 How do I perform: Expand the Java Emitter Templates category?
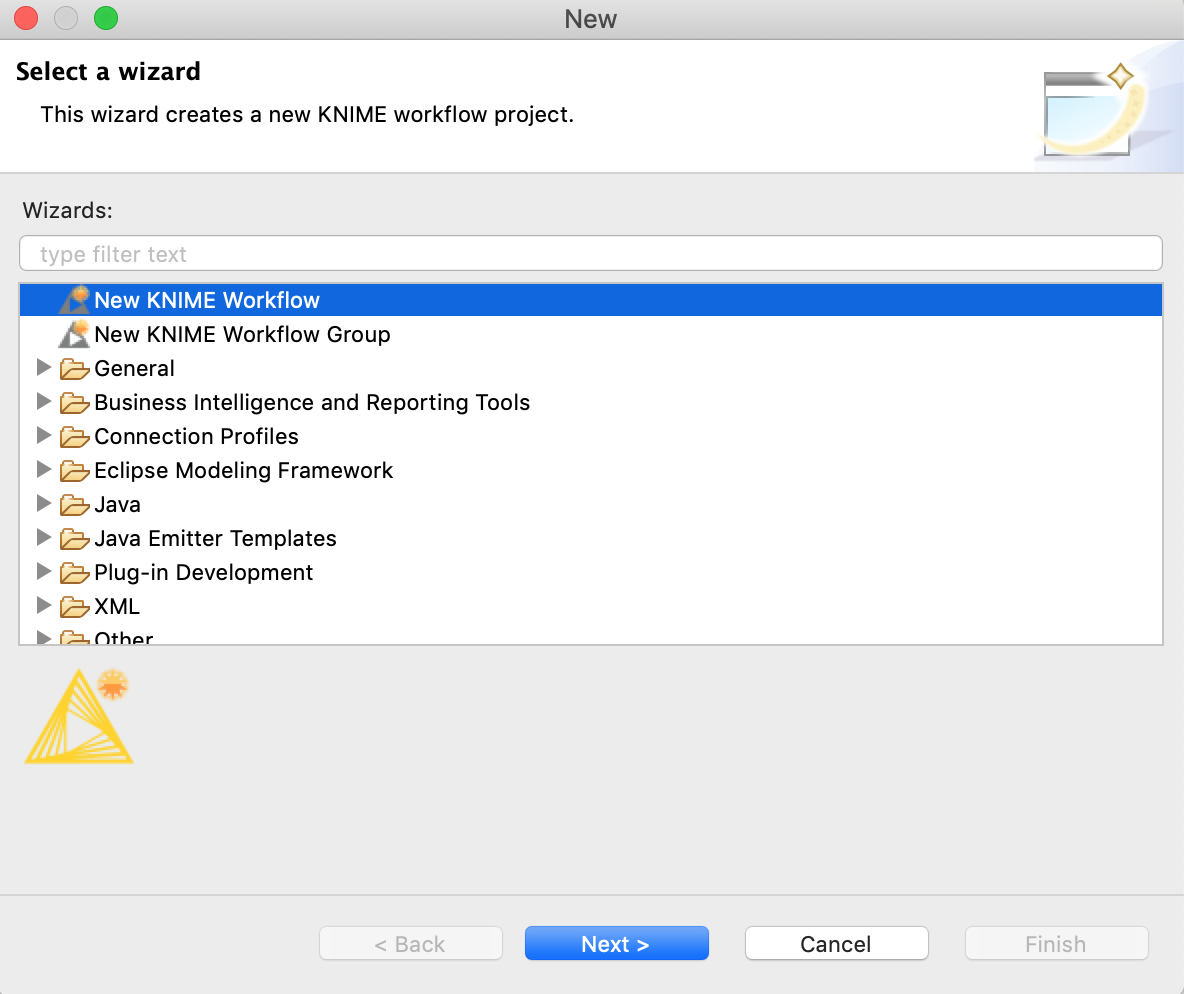point(44,538)
